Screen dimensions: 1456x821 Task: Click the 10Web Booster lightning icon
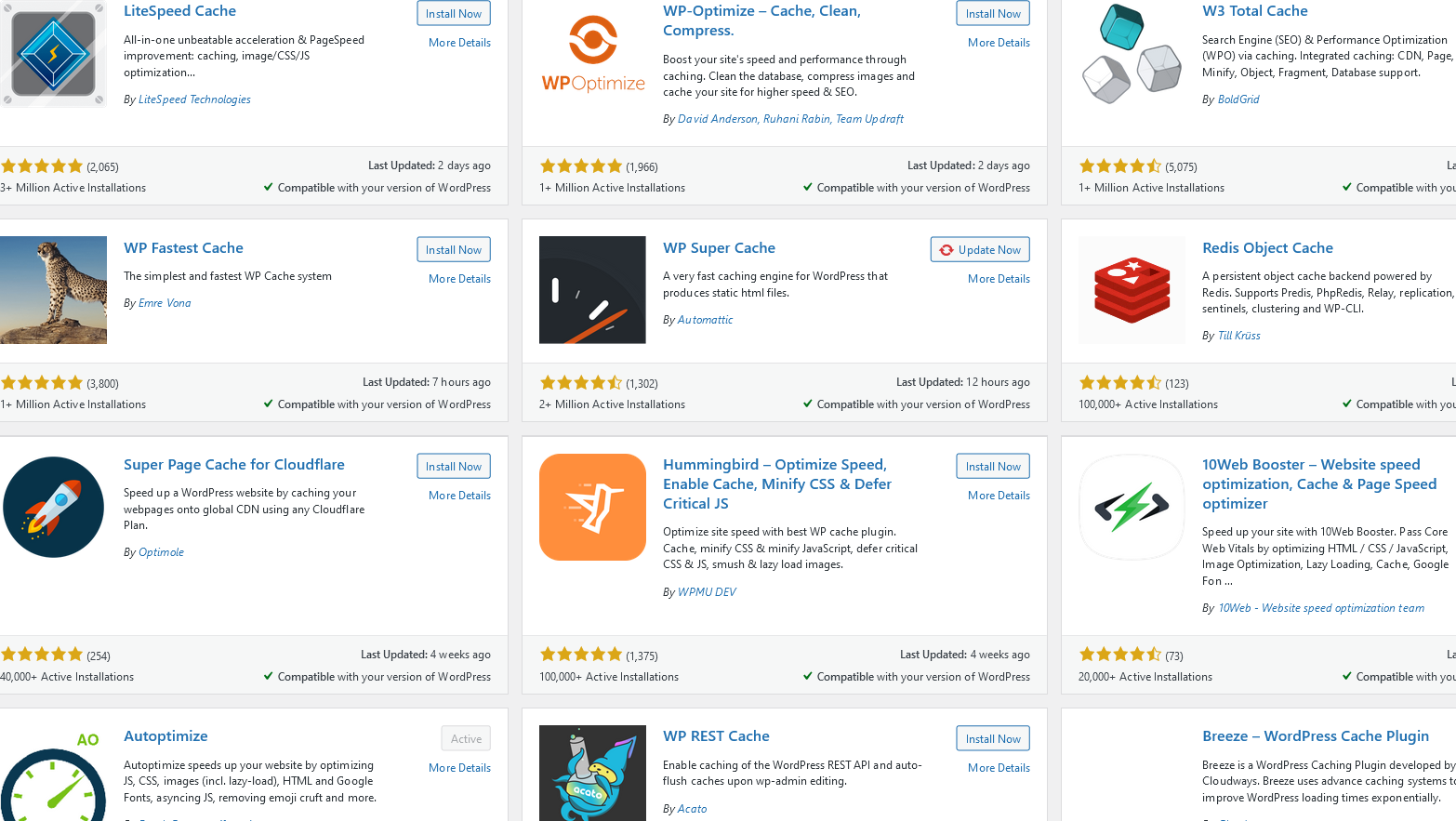[1132, 507]
